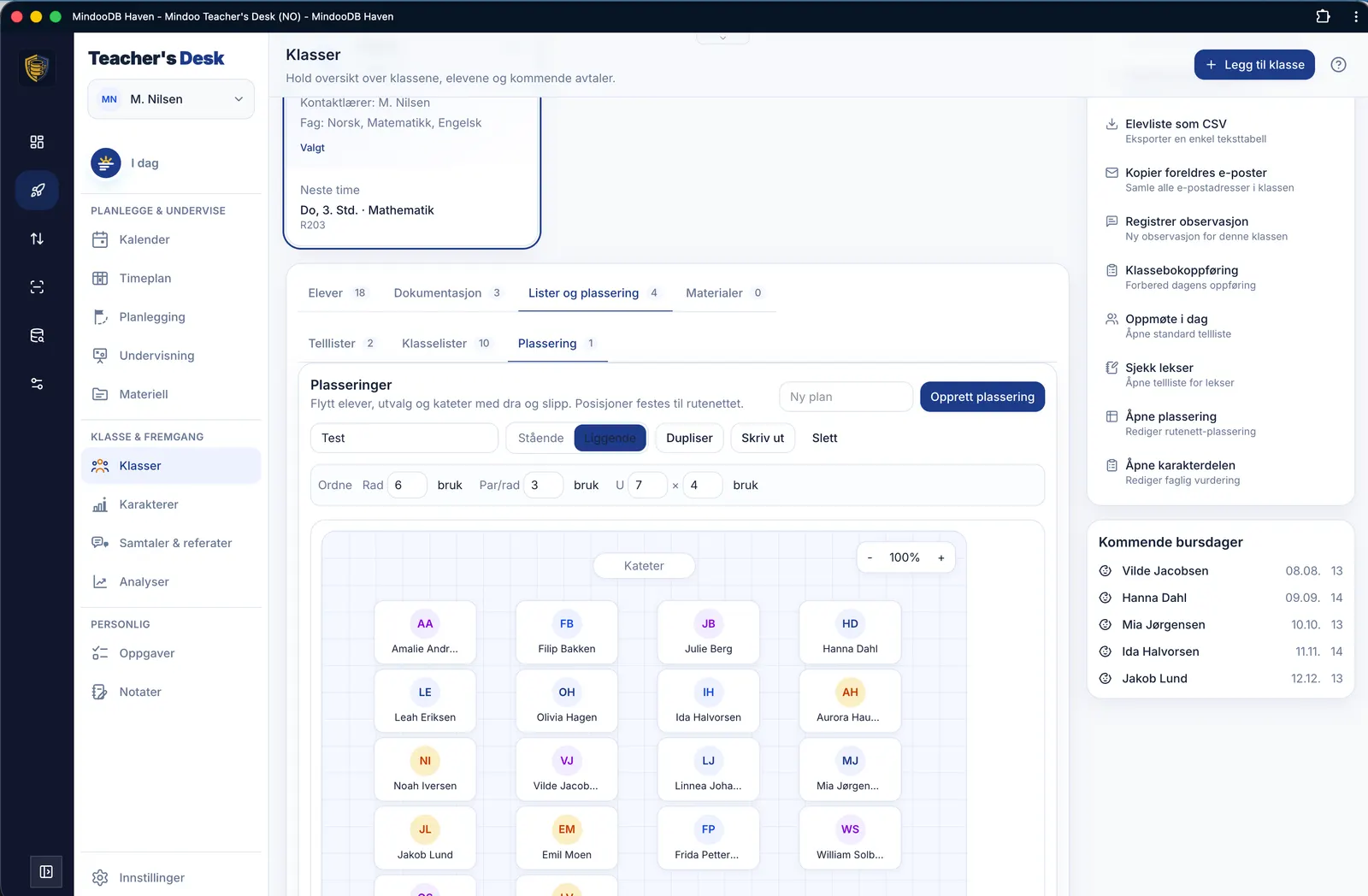Screen dimensions: 1368x896
Task: Click the Dupliser button
Action: (x=689, y=438)
